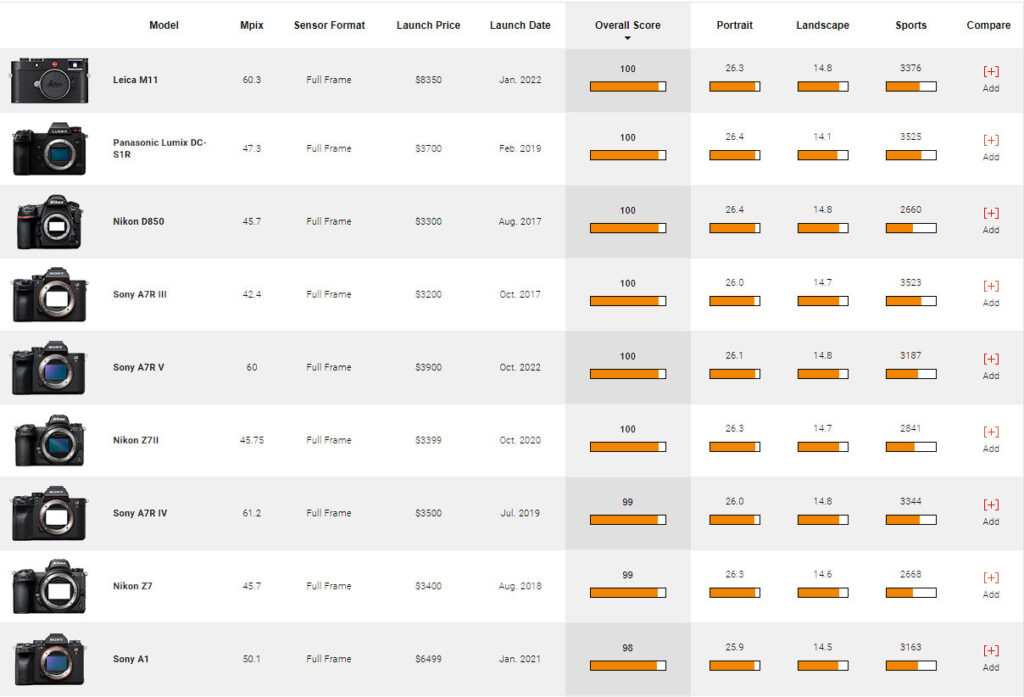Click the Leica M11 camera thumbnail

(50, 80)
